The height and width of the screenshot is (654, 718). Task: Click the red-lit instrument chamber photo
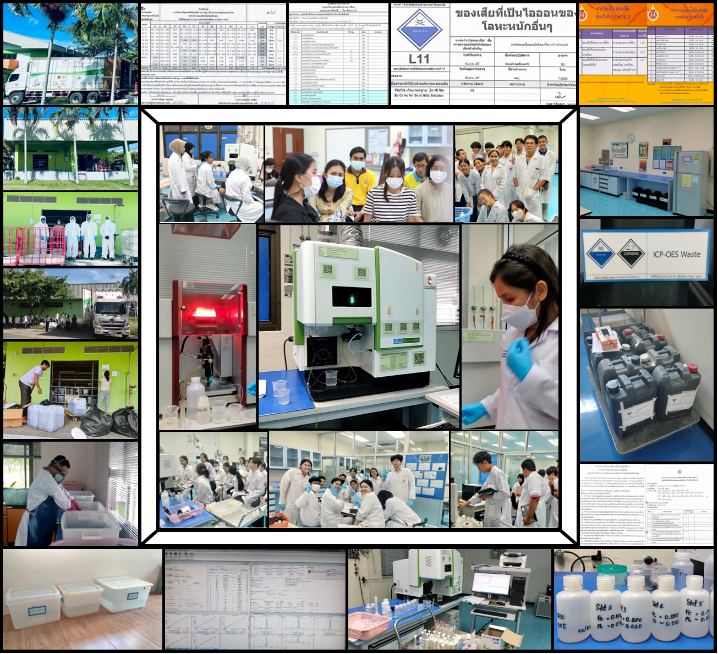tap(207, 326)
